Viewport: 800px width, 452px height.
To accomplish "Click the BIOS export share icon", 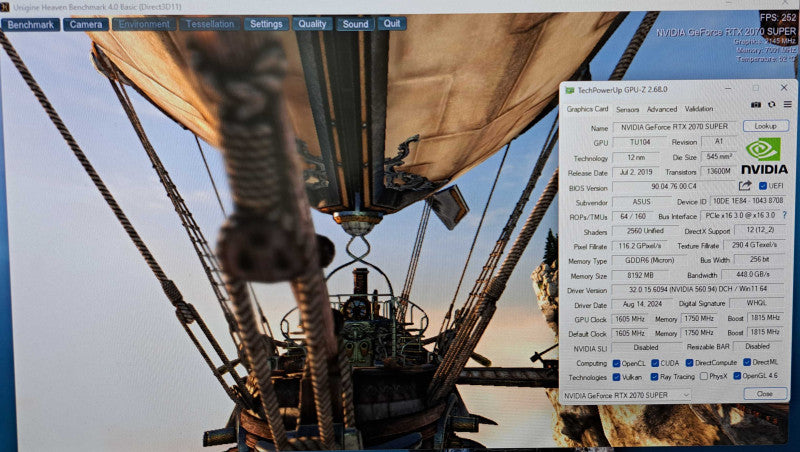I will pyautogui.click(x=745, y=186).
